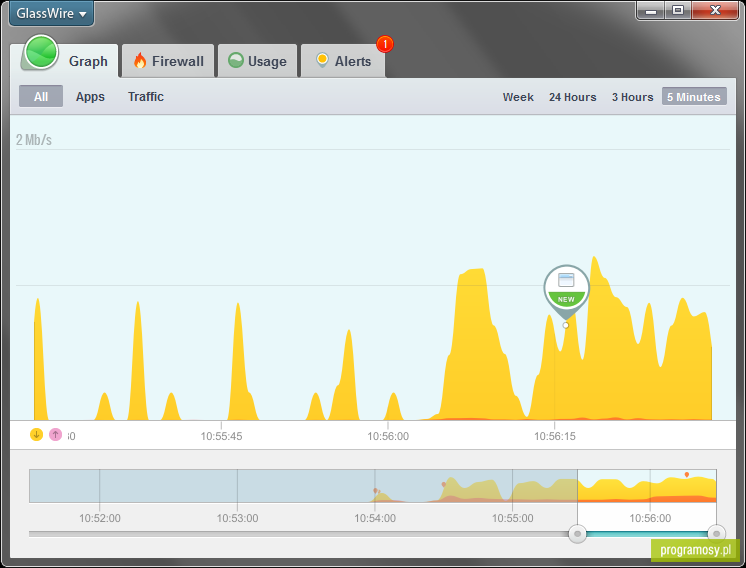Close the GlassWire window

coord(715,10)
